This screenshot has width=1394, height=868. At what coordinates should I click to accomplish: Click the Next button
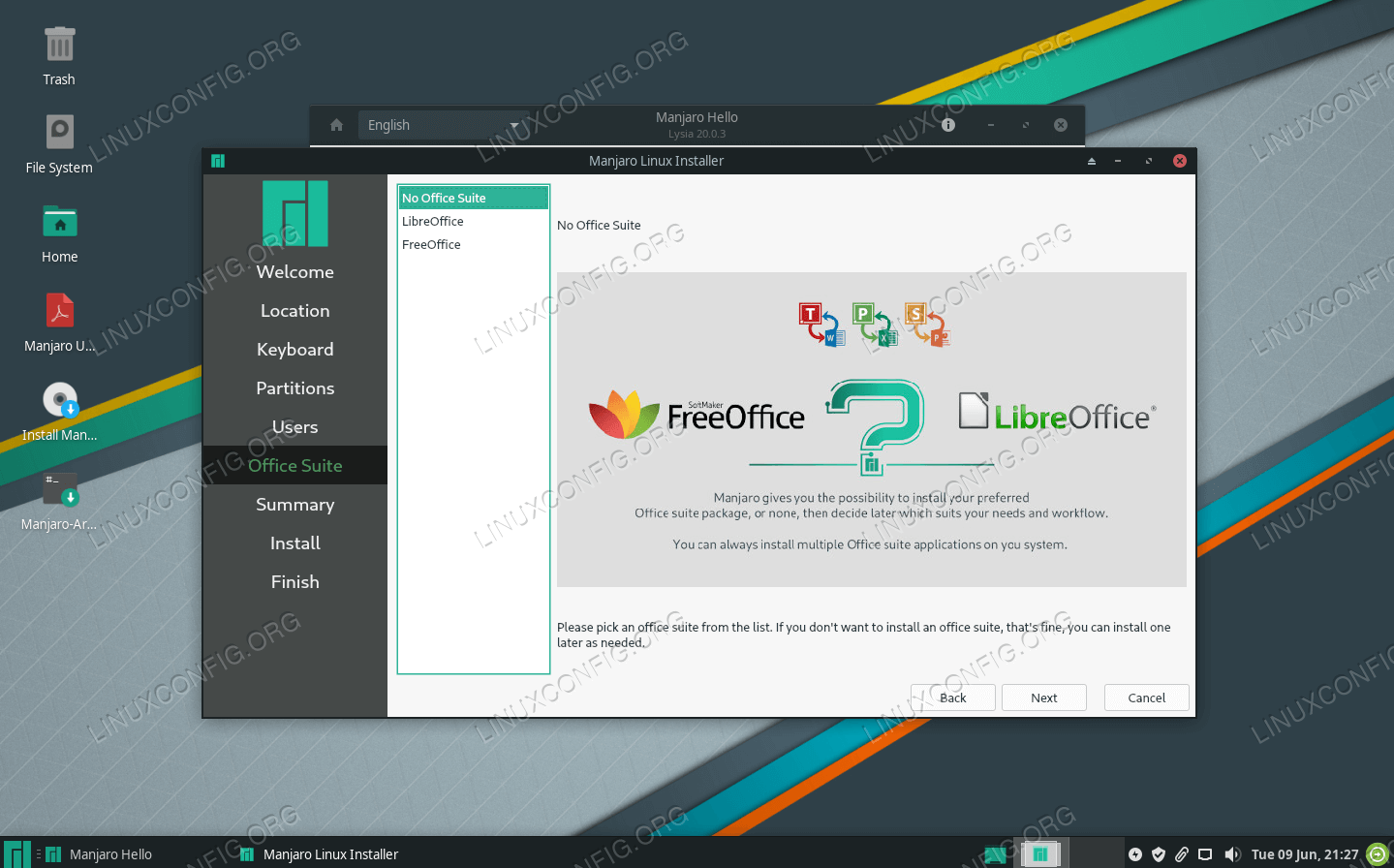pyautogui.click(x=1044, y=697)
